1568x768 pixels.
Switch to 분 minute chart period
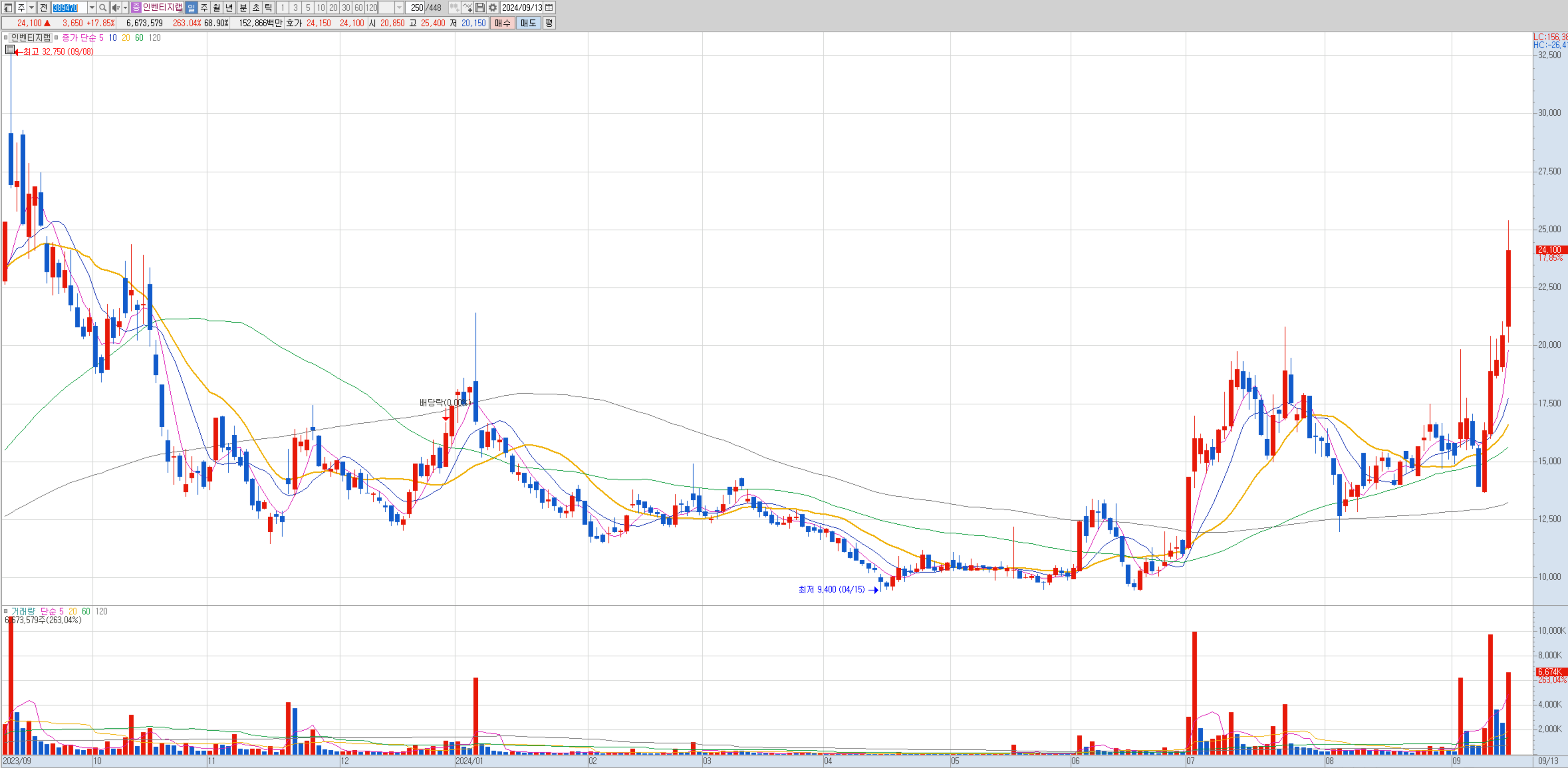point(243,8)
